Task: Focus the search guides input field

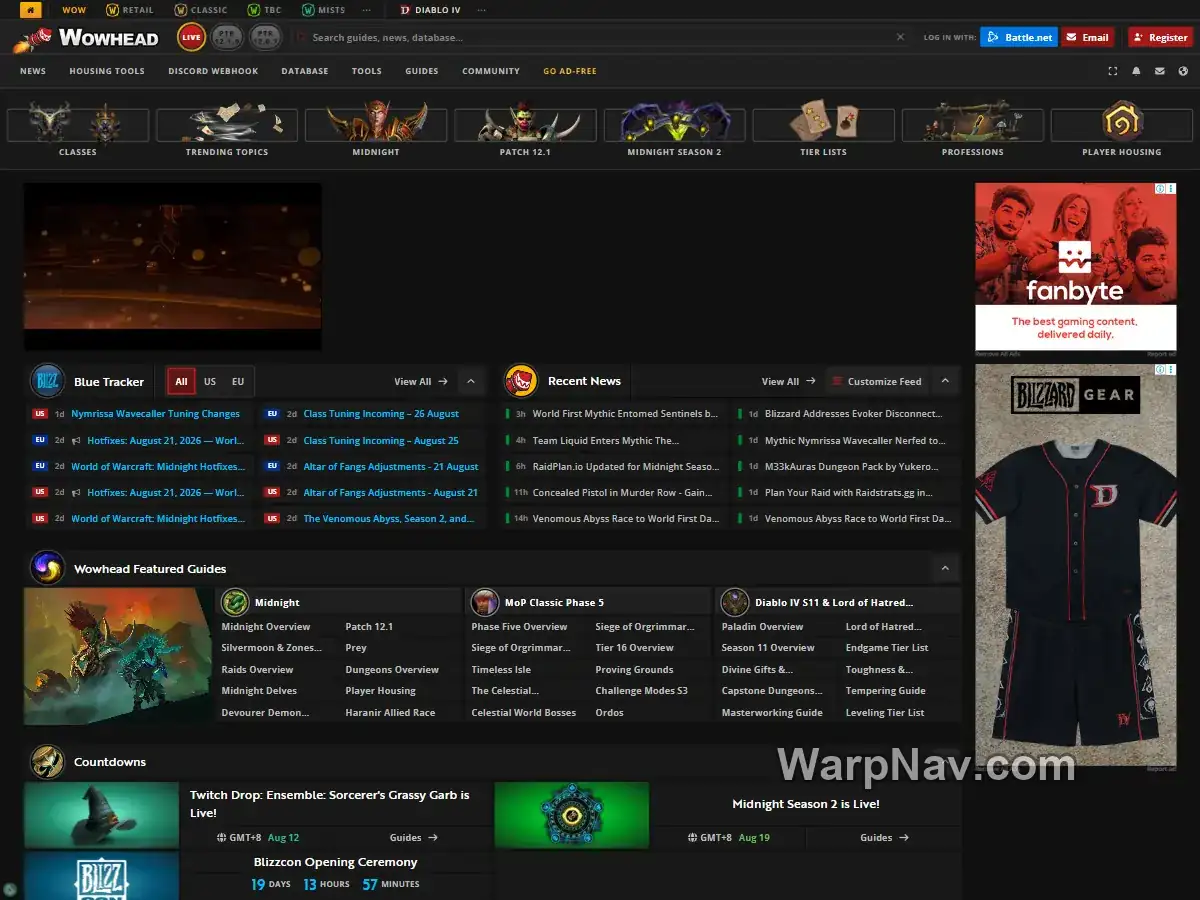Action: pos(600,37)
